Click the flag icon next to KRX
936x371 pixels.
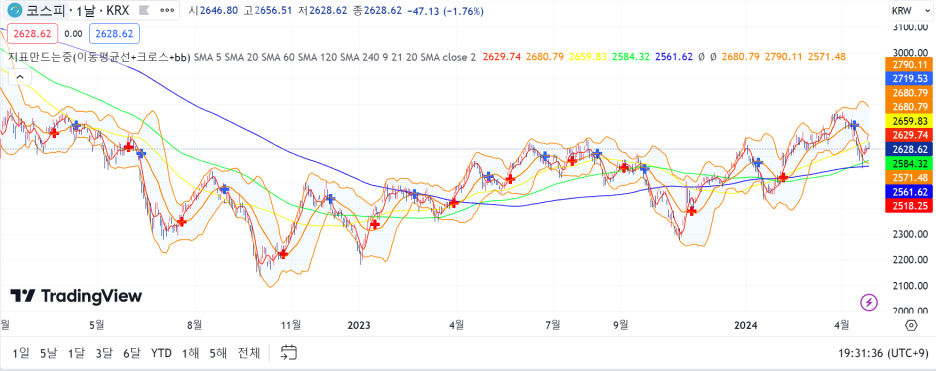tap(143, 11)
